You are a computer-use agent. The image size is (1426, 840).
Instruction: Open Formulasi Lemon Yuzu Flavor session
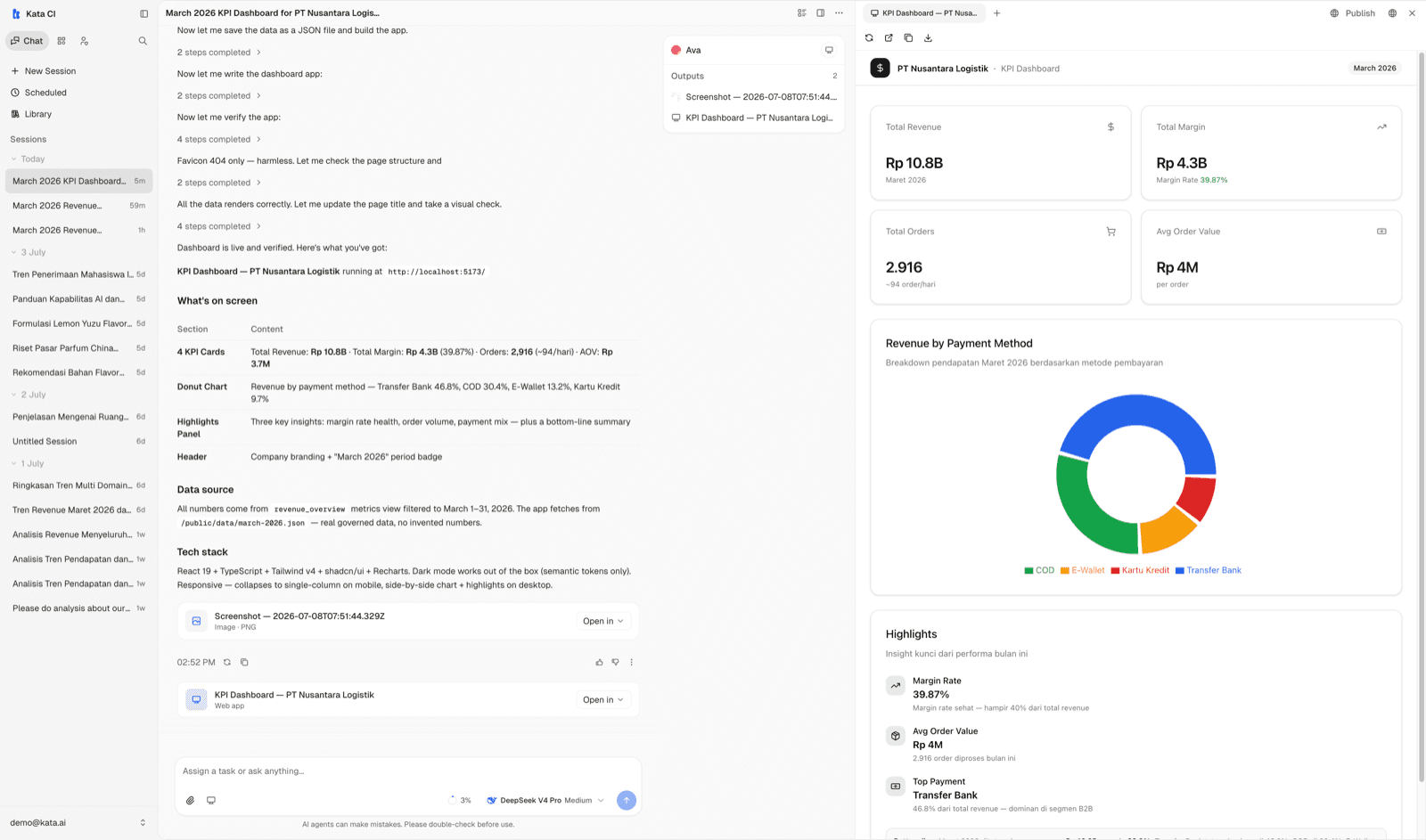(x=78, y=323)
